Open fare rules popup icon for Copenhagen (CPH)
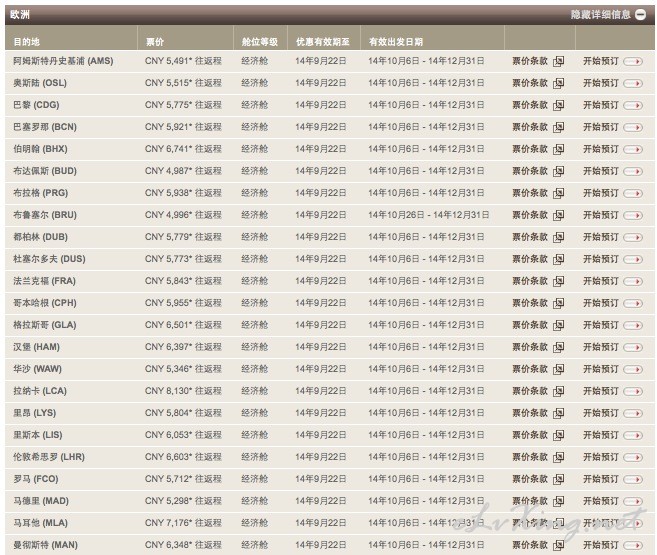This screenshot has width=657, height=555. (558, 303)
